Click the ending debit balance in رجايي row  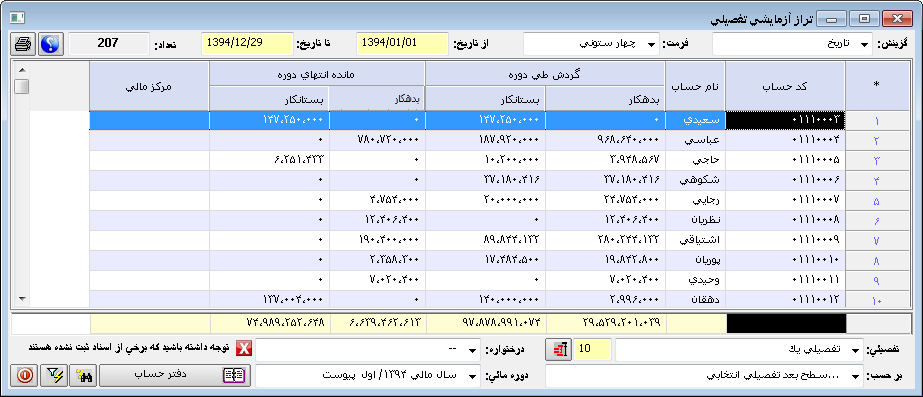pyautogui.click(x=377, y=201)
